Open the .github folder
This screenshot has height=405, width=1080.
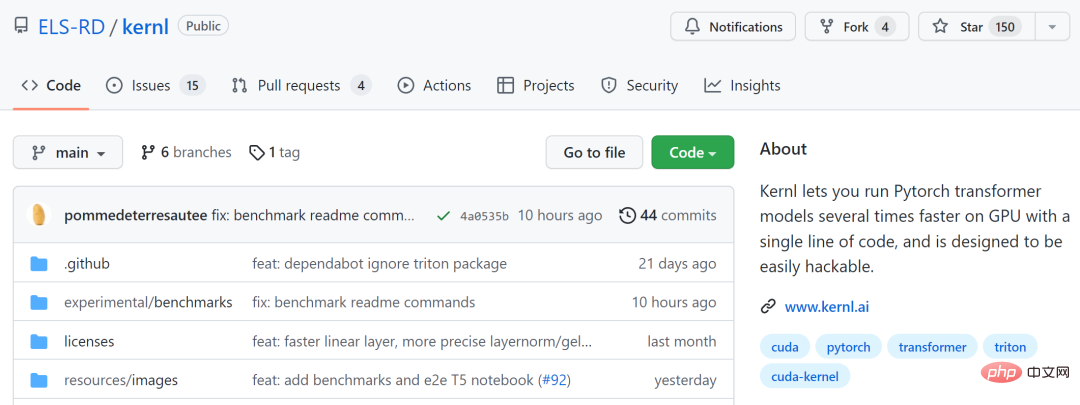pyautogui.click(x=87, y=264)
